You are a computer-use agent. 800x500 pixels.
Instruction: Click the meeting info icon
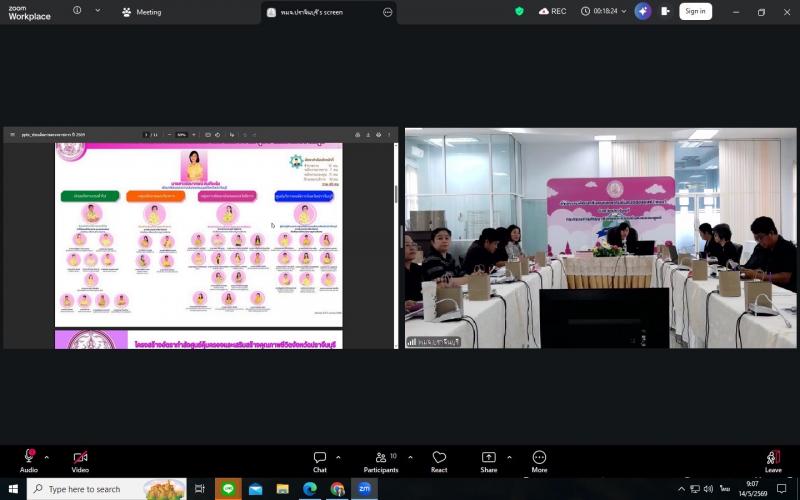click(x=77, y=10)
